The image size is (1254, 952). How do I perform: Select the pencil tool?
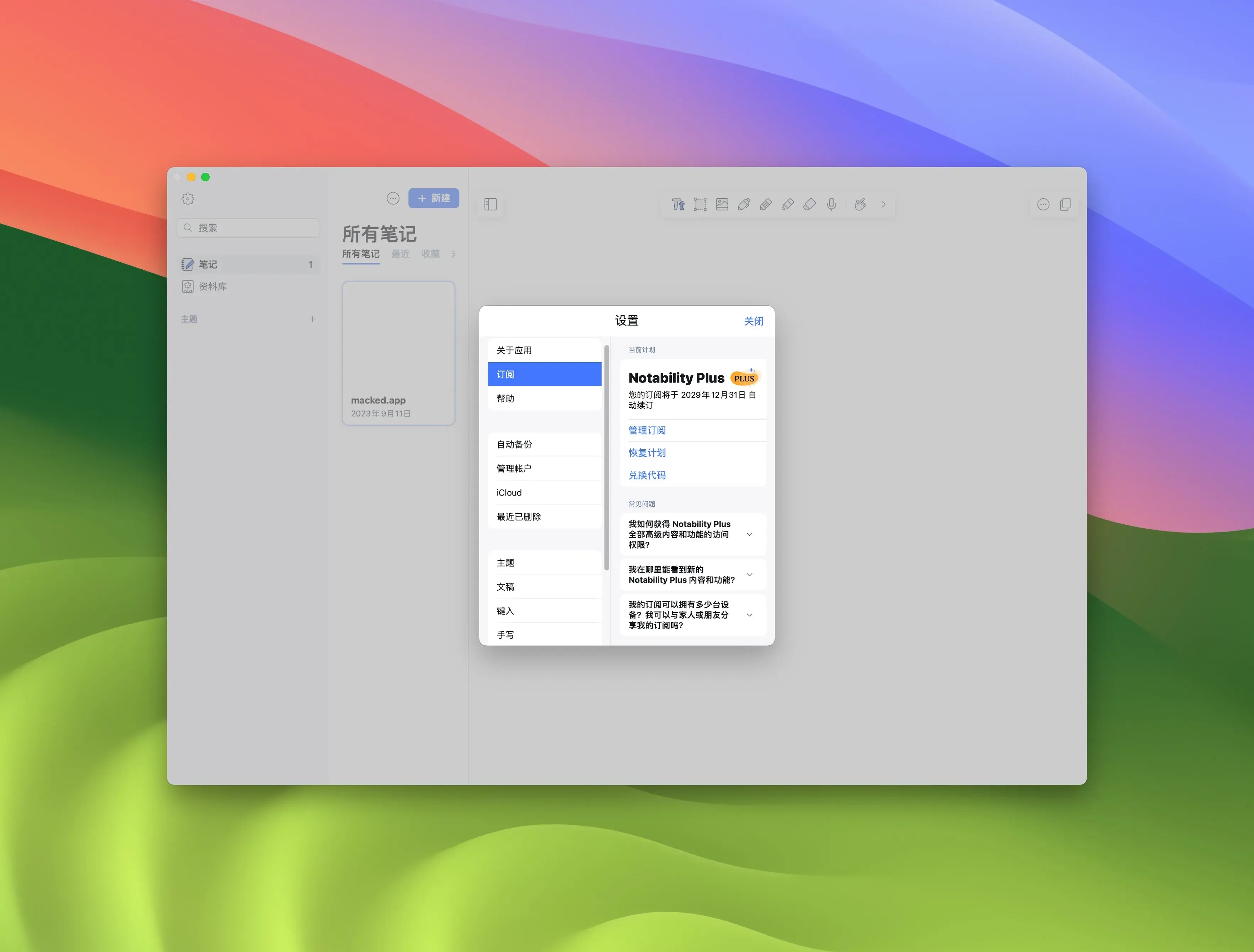point(766,205)
